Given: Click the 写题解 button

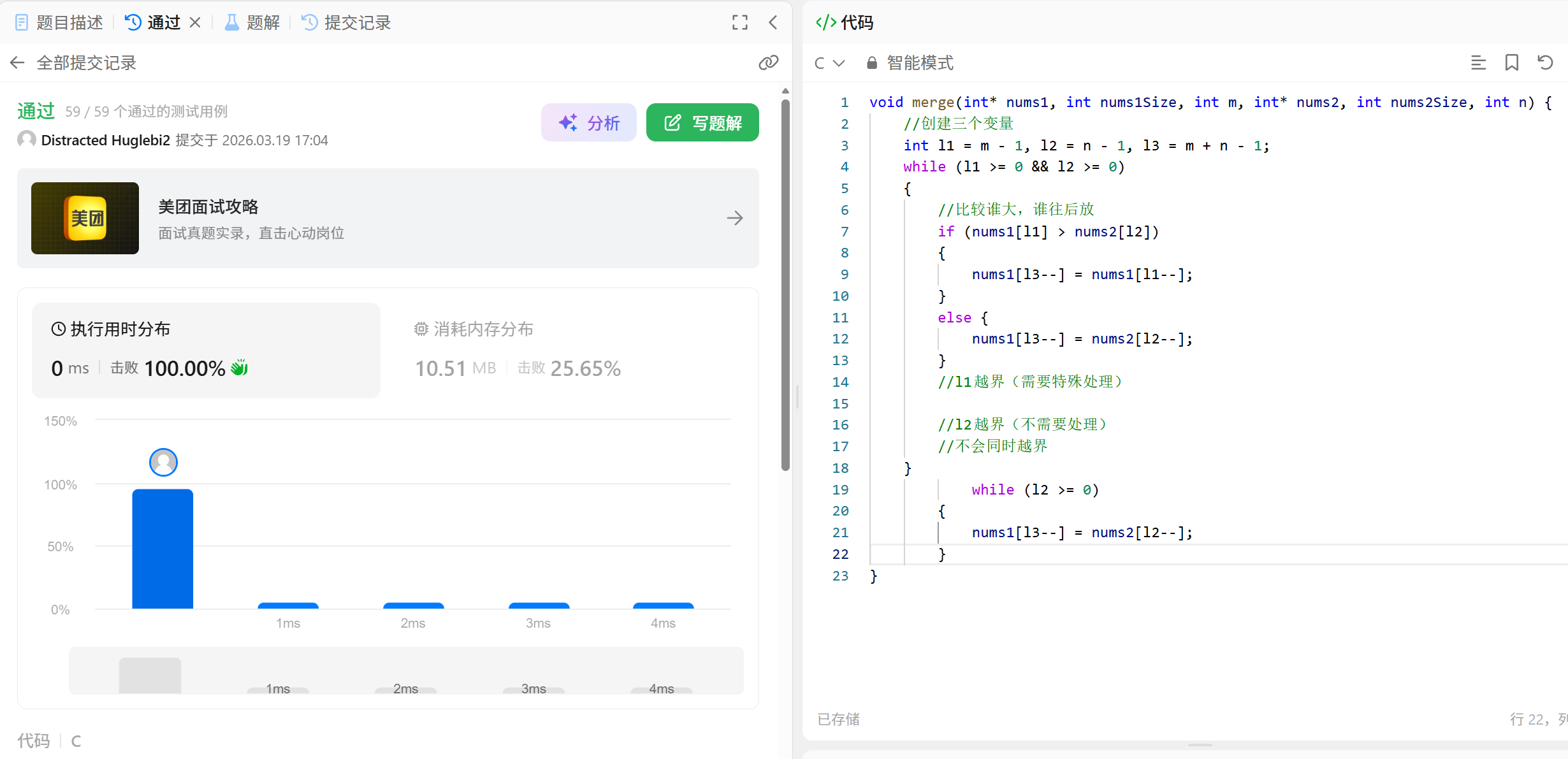Looking at the screenshot, I should tap(702, 122).
